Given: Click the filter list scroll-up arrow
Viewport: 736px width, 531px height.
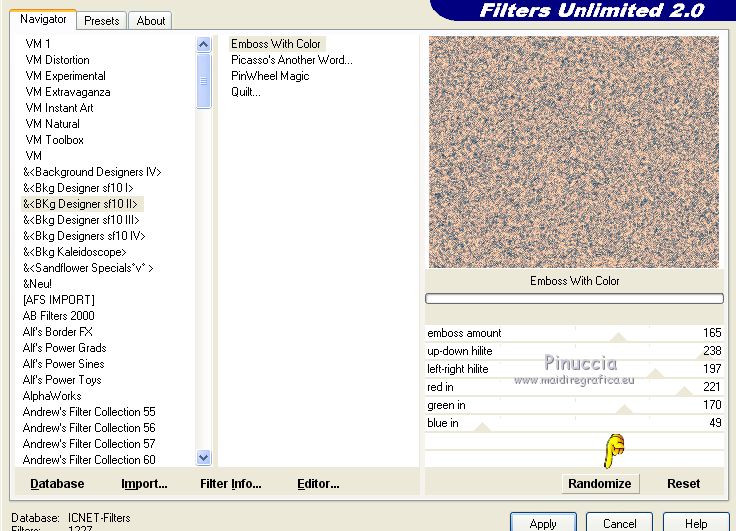Looking at the screenshot, I should pyautogui.click(x=203, y=45).
